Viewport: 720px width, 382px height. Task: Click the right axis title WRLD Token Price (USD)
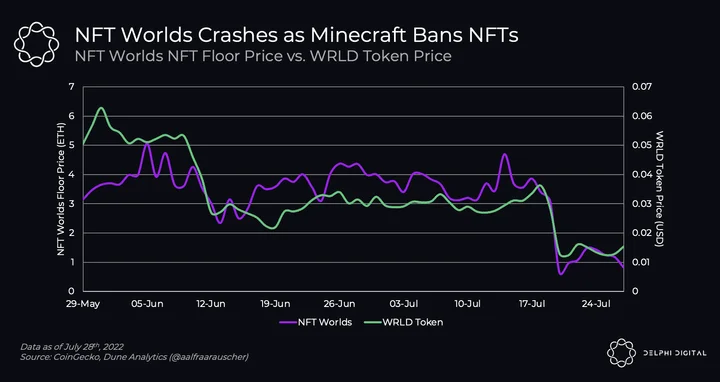click(x=660, y=189)
